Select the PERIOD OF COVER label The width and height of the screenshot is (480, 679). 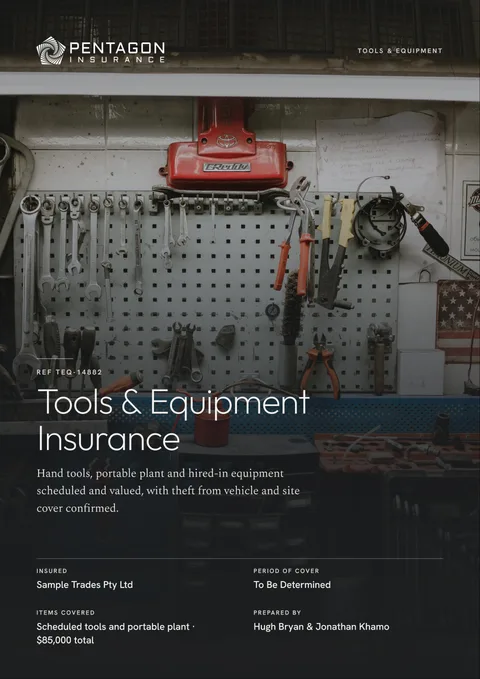click(286, 571)
